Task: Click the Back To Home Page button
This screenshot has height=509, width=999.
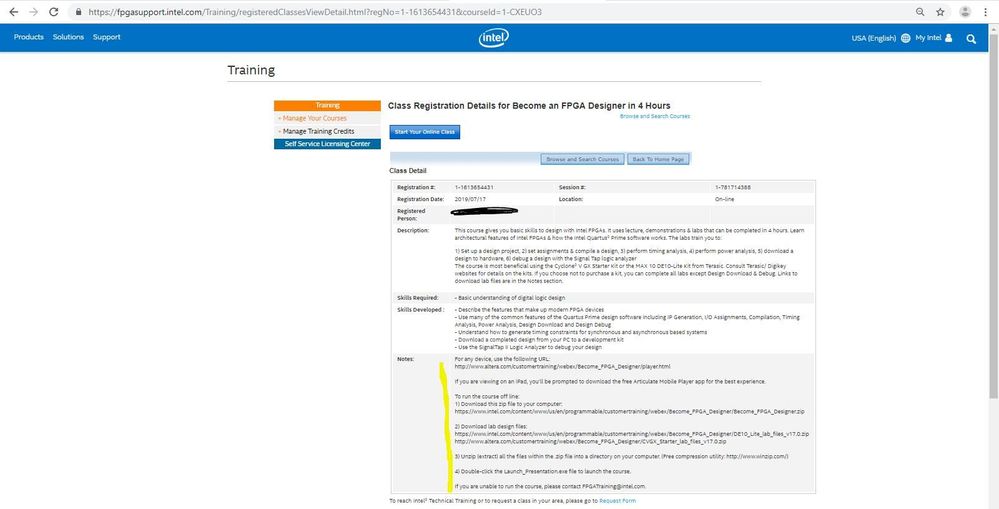Action: [x=658, y=159]
